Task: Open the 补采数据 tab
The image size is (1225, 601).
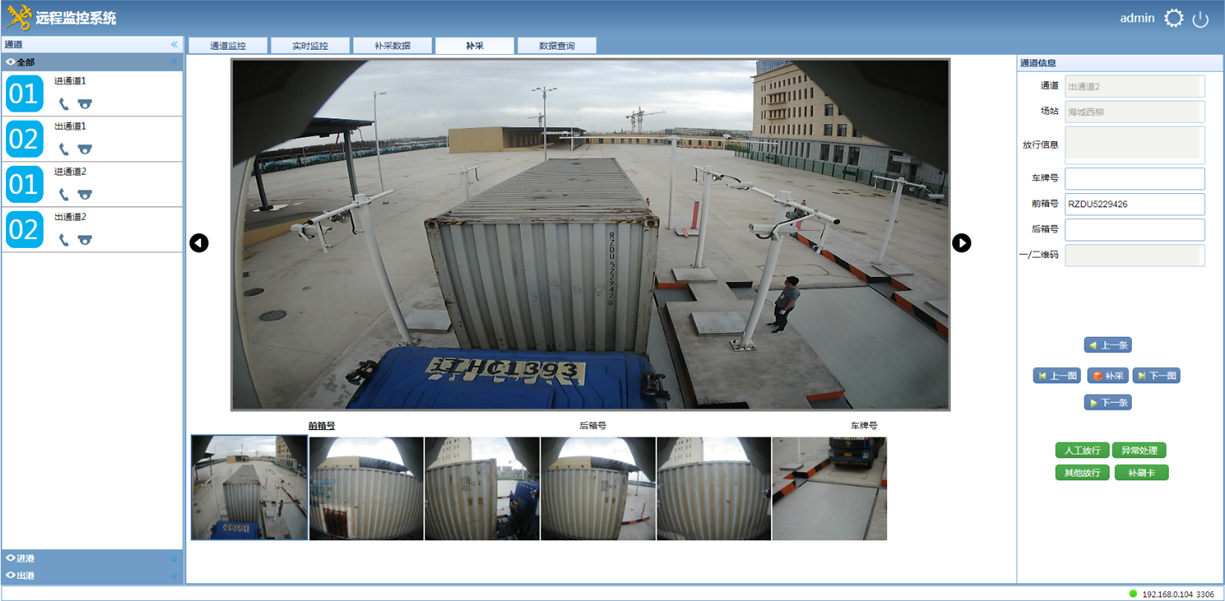Action: pos(392,46)
